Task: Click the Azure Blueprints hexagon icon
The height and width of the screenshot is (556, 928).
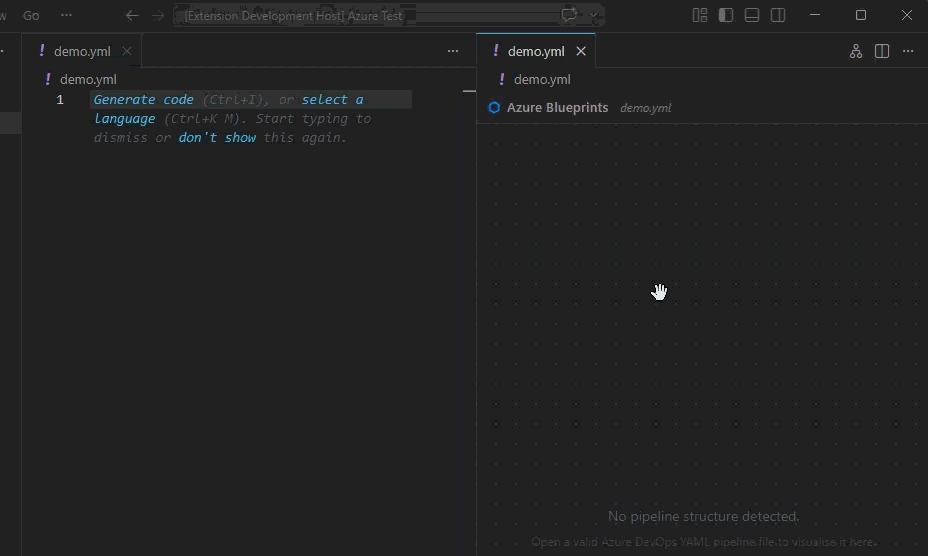Action: (494, 108)
